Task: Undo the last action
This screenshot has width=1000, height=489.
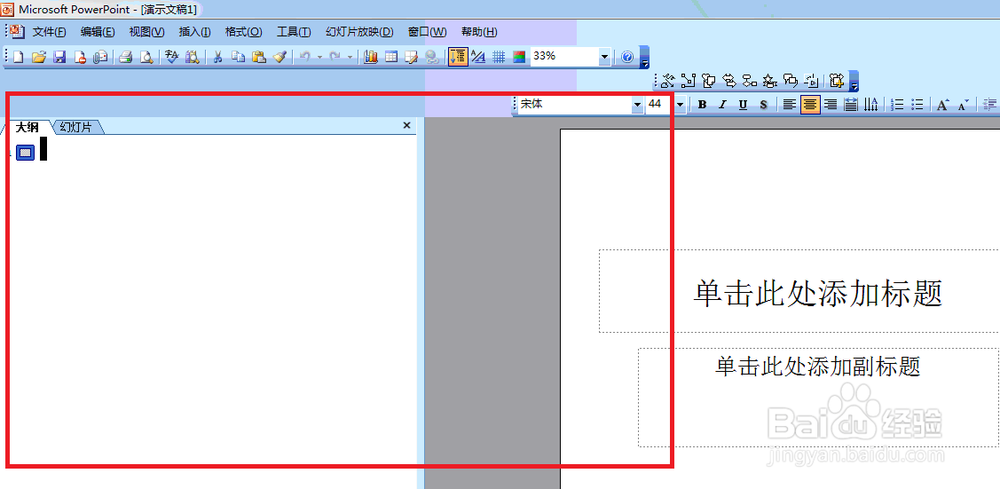Action: click(x=305, y=57)
